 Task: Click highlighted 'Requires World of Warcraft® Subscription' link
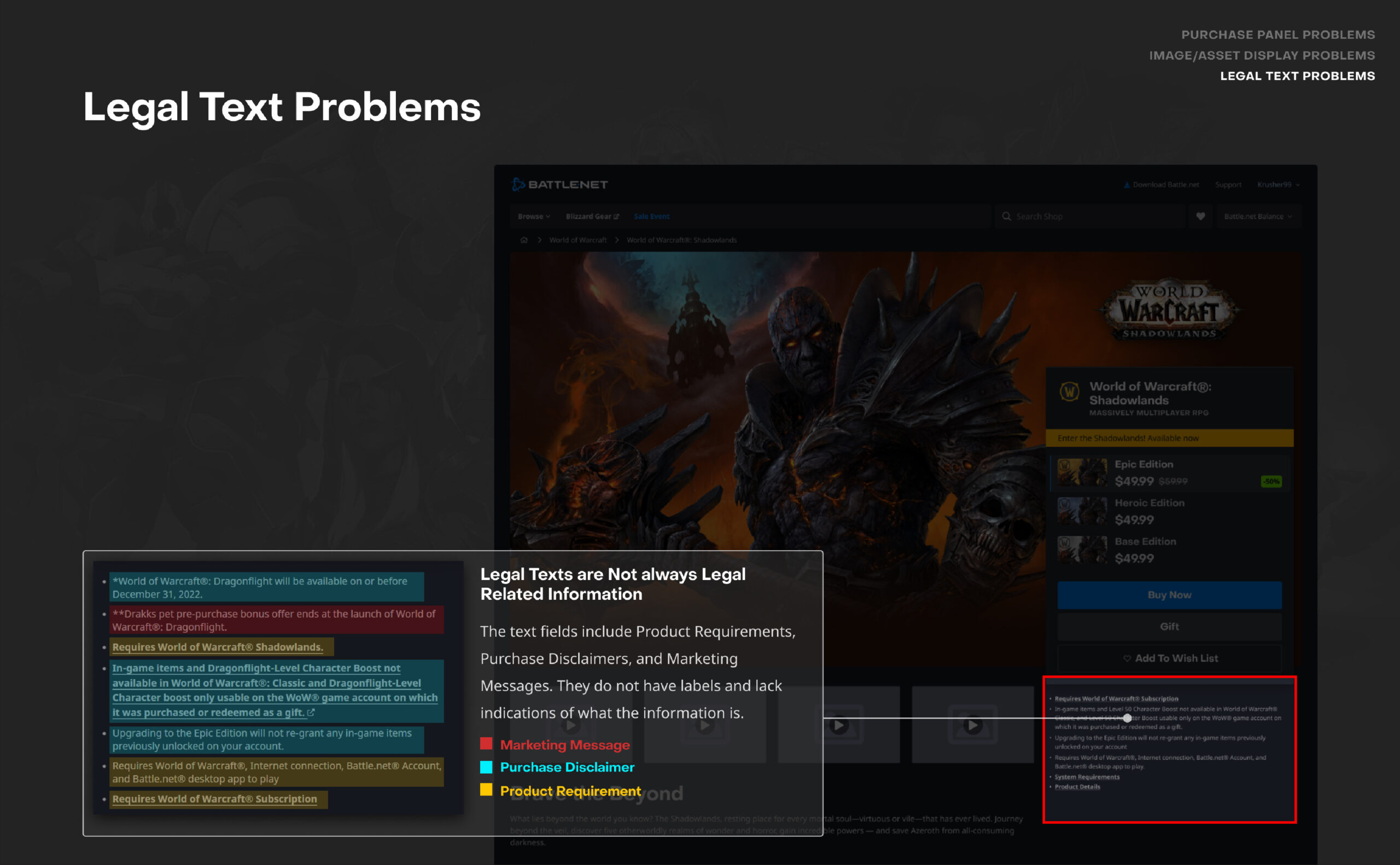point(214,799)
